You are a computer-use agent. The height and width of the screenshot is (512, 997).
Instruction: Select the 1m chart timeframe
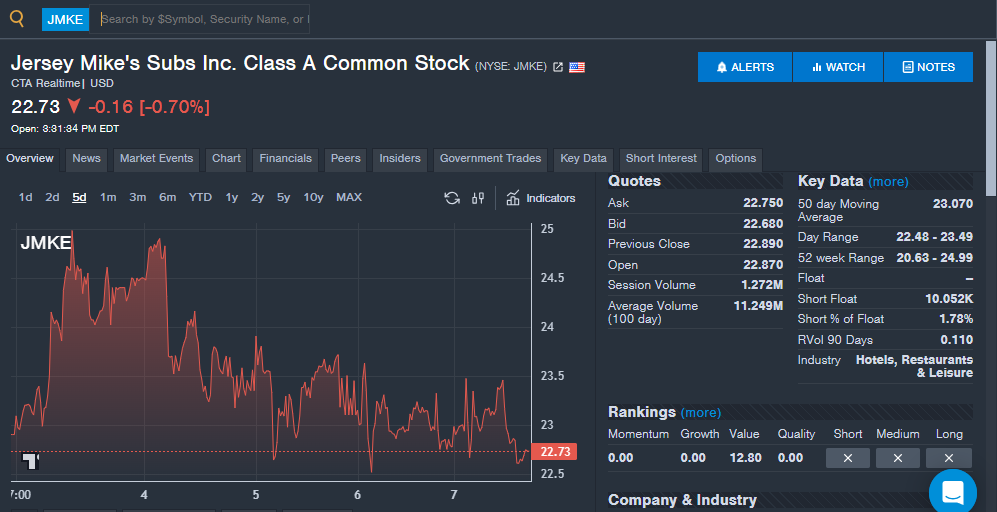108,198
